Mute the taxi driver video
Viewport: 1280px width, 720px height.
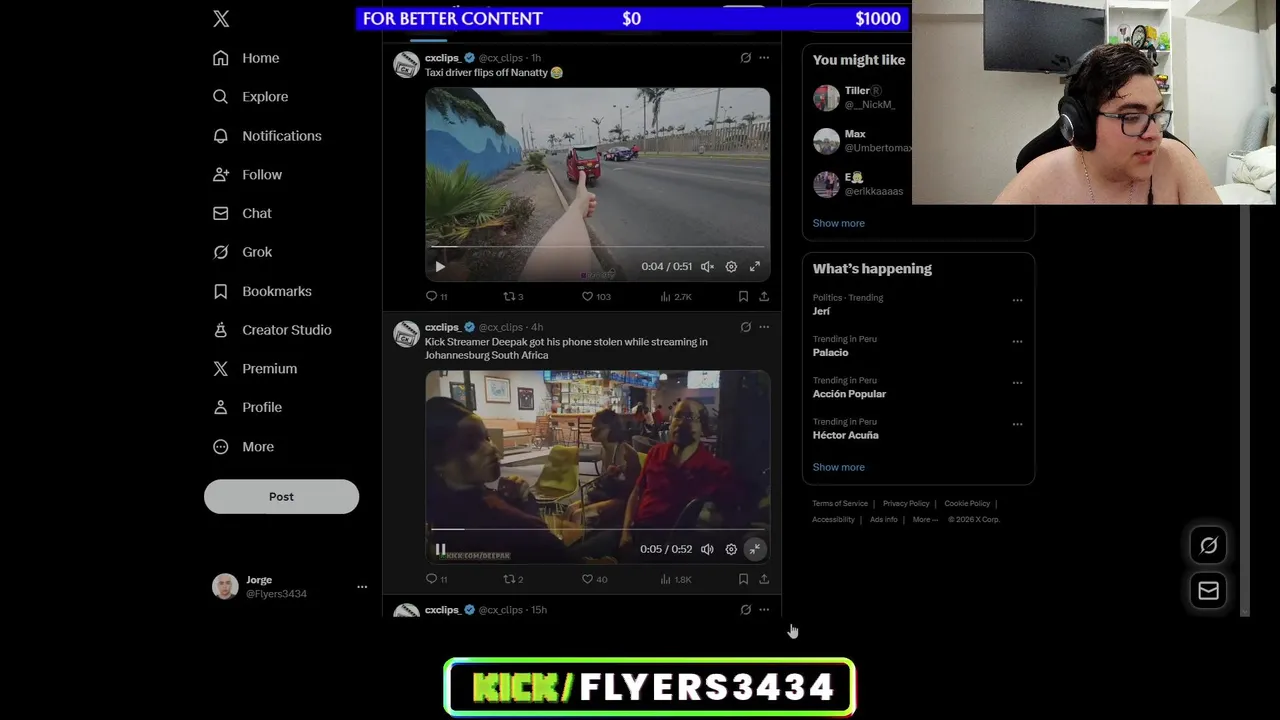(707, 267)
